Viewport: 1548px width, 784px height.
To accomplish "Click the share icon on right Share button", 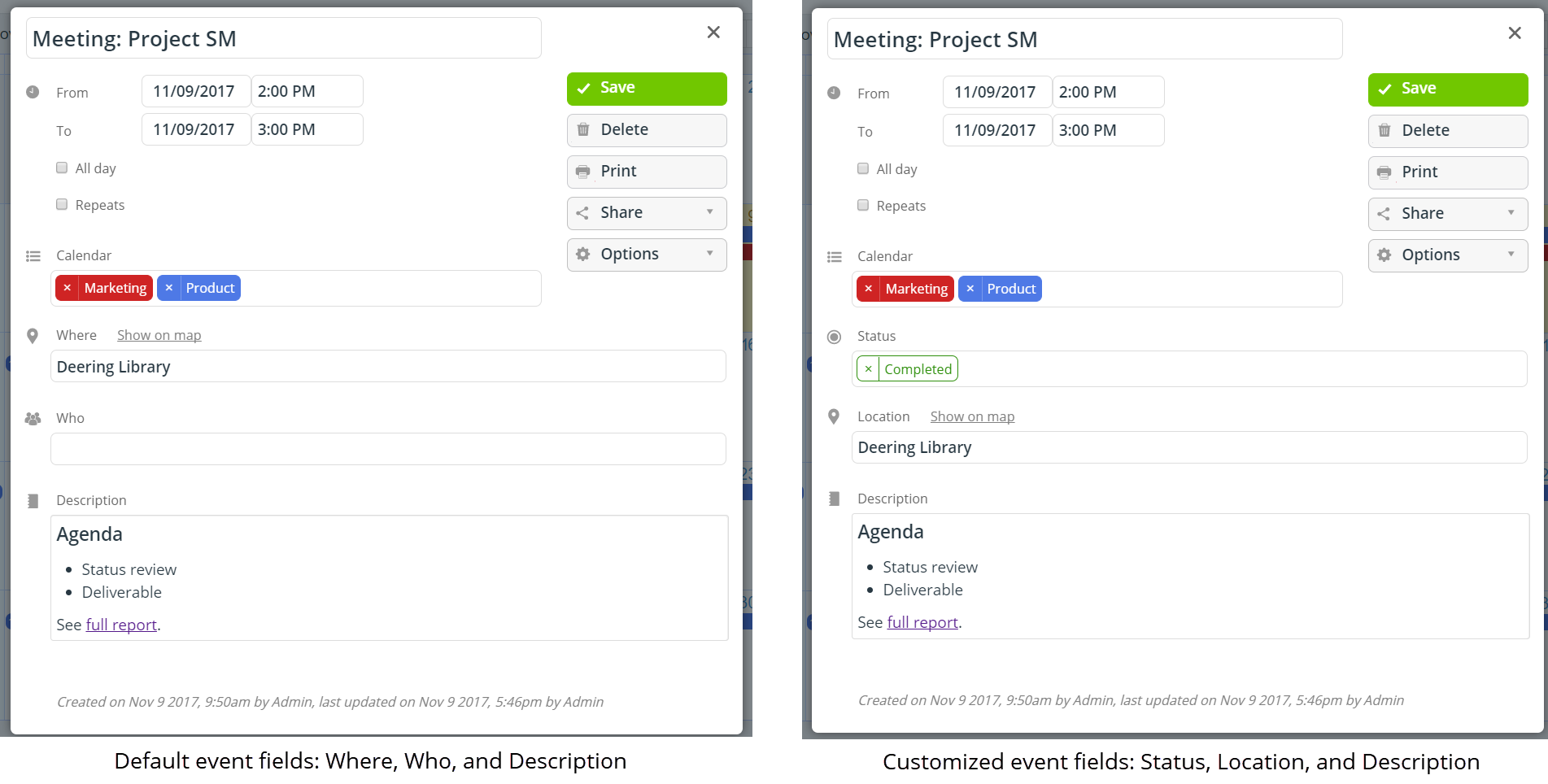I will point(1384,214).
